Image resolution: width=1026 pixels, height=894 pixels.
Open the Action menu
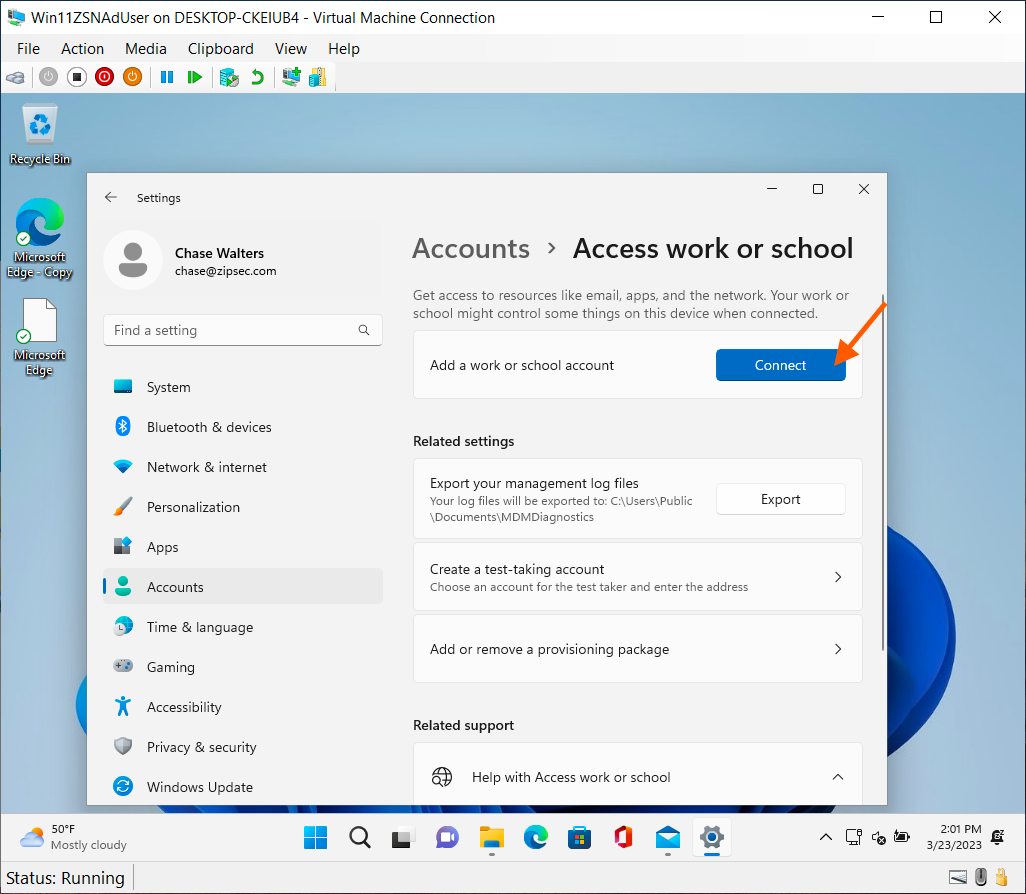82,48
